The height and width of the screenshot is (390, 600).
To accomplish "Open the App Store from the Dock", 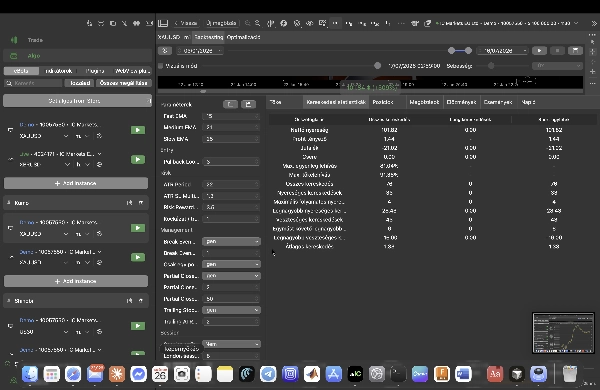I will coord(333,374).
